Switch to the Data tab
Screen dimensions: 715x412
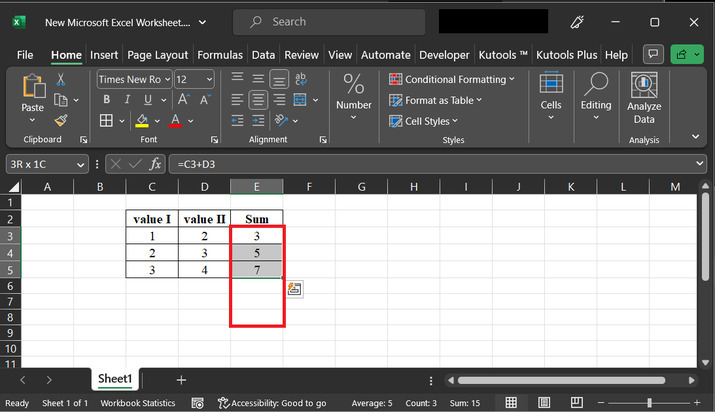263,55
